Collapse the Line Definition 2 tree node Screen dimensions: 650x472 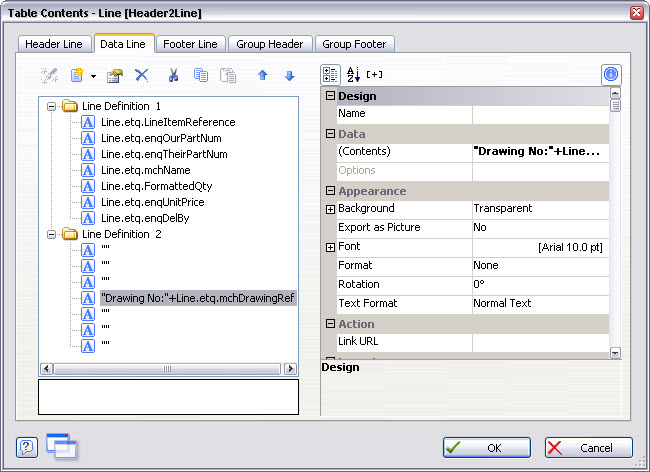pyautogui.click(x=51, y=235)
